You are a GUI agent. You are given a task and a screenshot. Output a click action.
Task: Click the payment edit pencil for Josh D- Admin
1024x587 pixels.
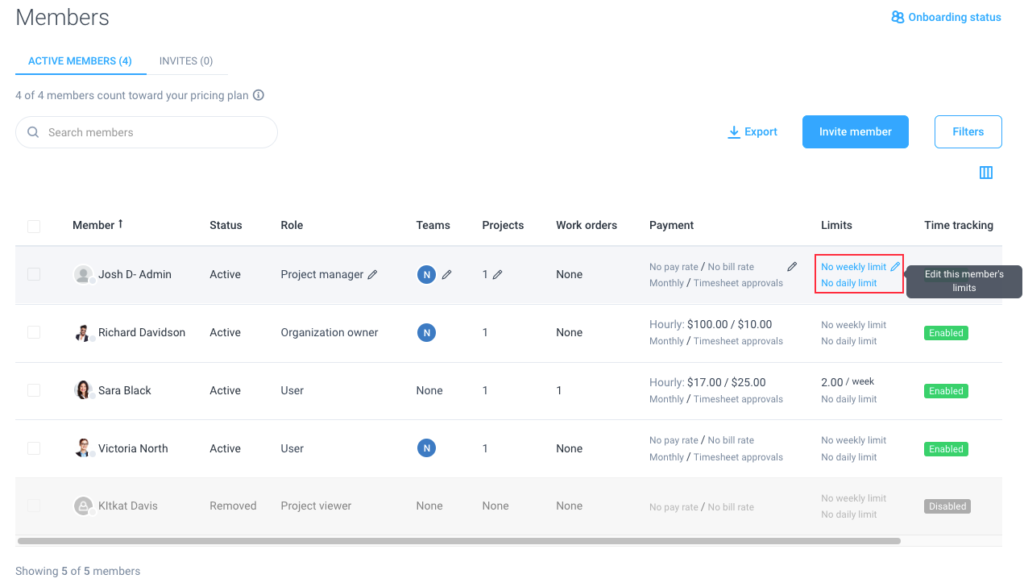click(x=792, y=268)
